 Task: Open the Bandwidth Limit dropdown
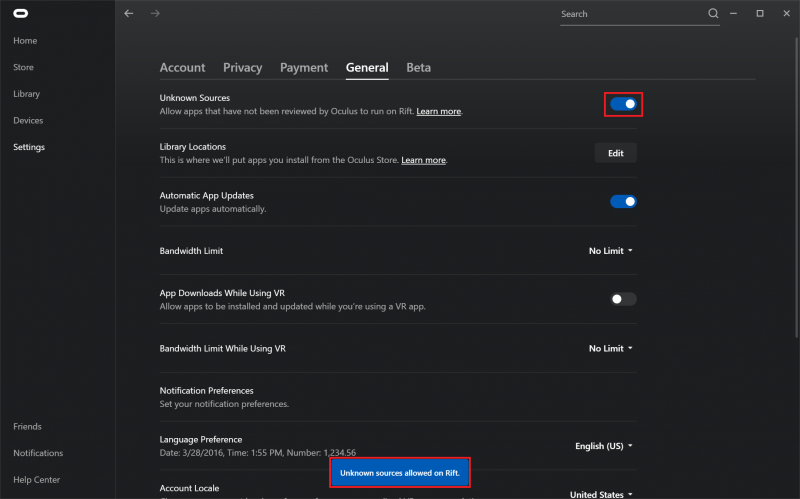pos(611,251)
